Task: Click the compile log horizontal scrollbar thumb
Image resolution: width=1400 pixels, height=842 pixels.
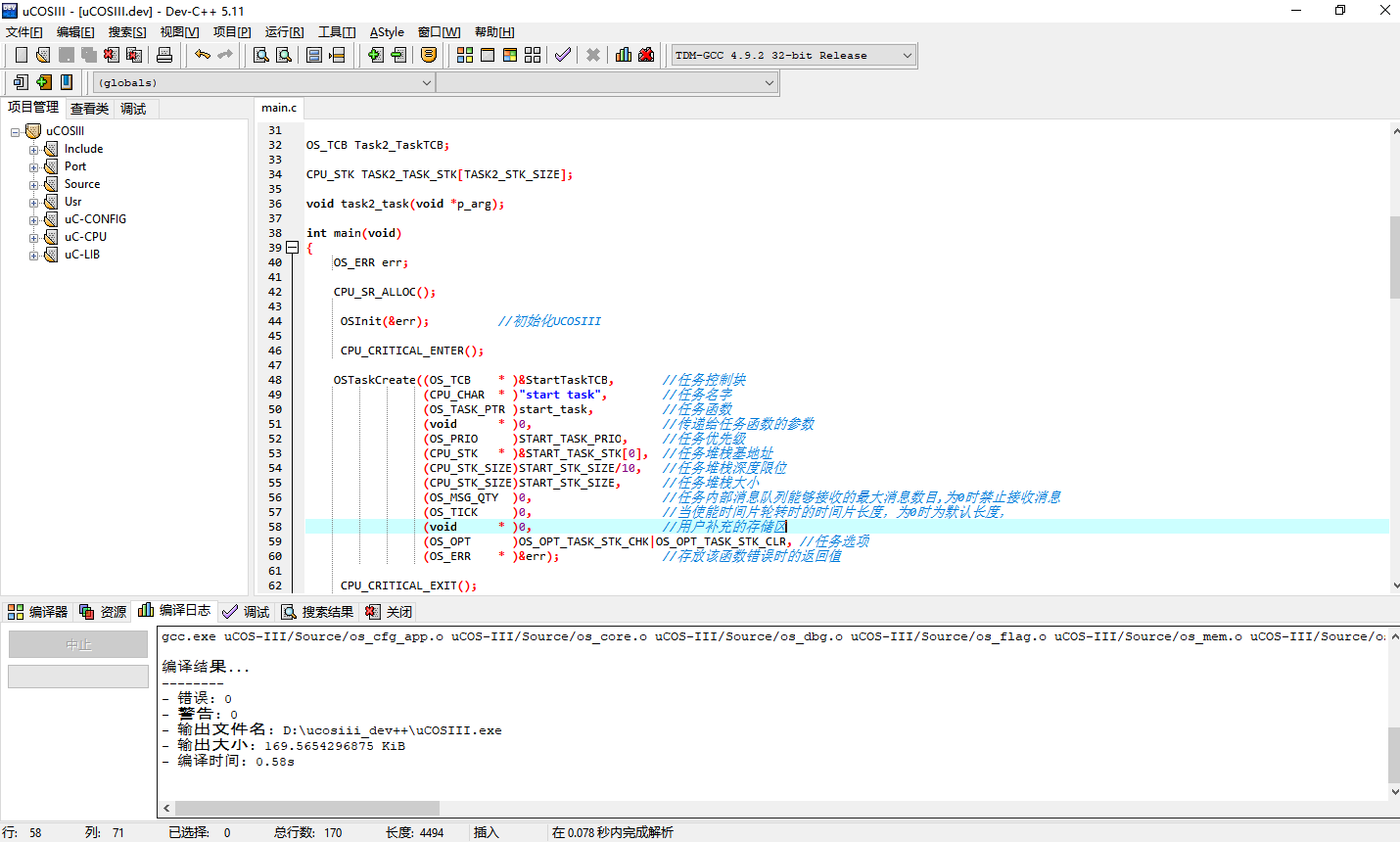Action: pos(306,809)
